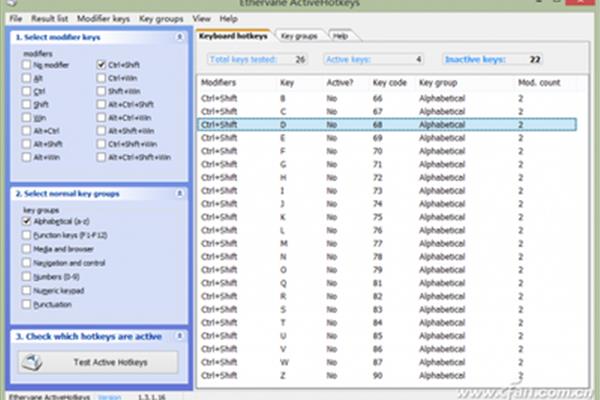Select the row with key code 75

(387, 217)
